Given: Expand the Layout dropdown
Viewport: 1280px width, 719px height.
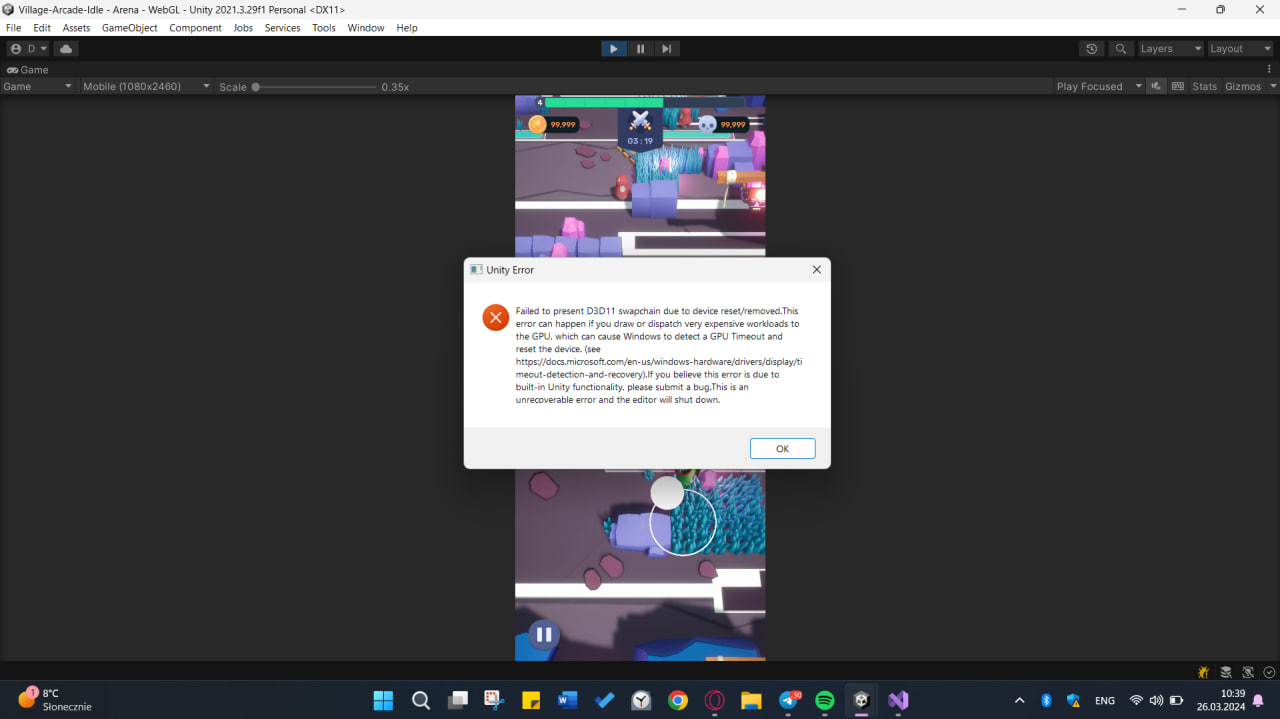Looking at the screenshot, I should point(1239,48).
